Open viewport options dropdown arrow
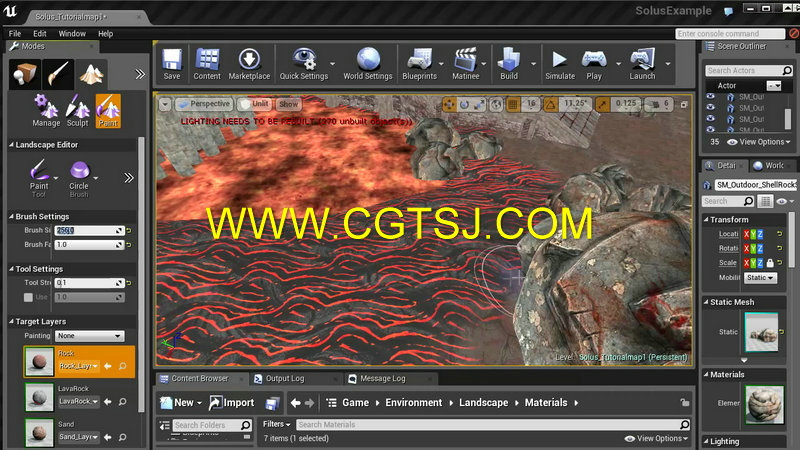Screen dimensions: 800x450 point(165,105)
